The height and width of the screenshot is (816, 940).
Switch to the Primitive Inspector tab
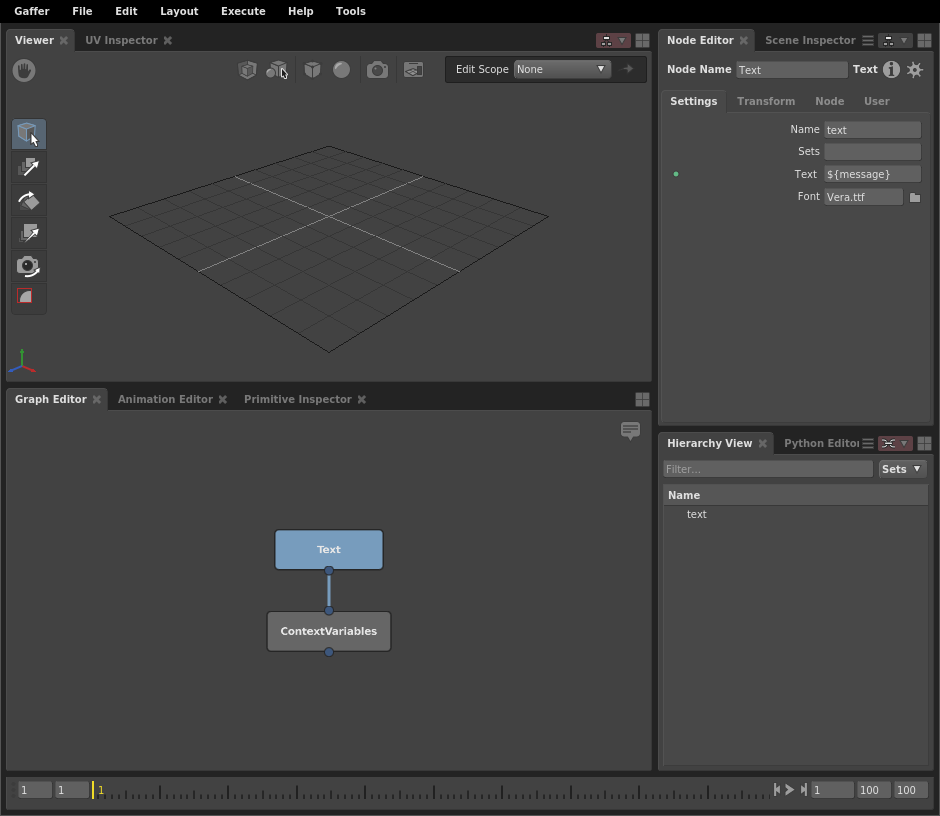click(297, 399)
